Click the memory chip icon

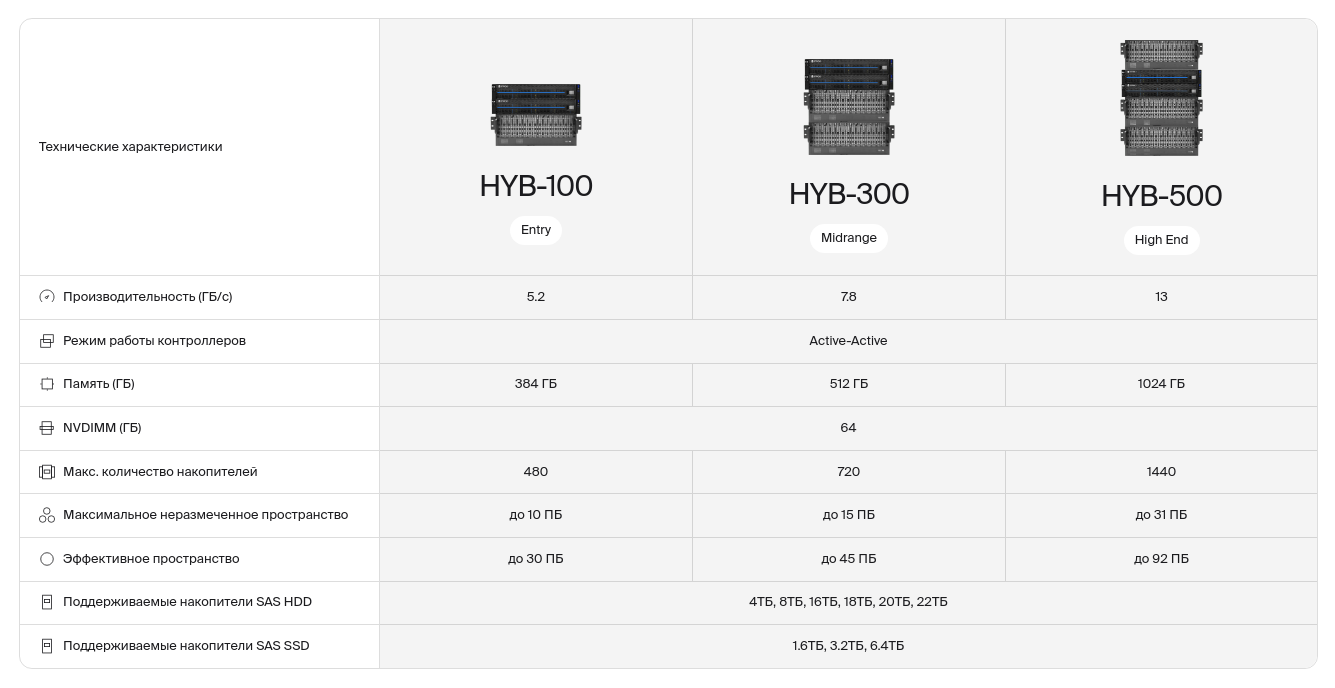[47, 384]
